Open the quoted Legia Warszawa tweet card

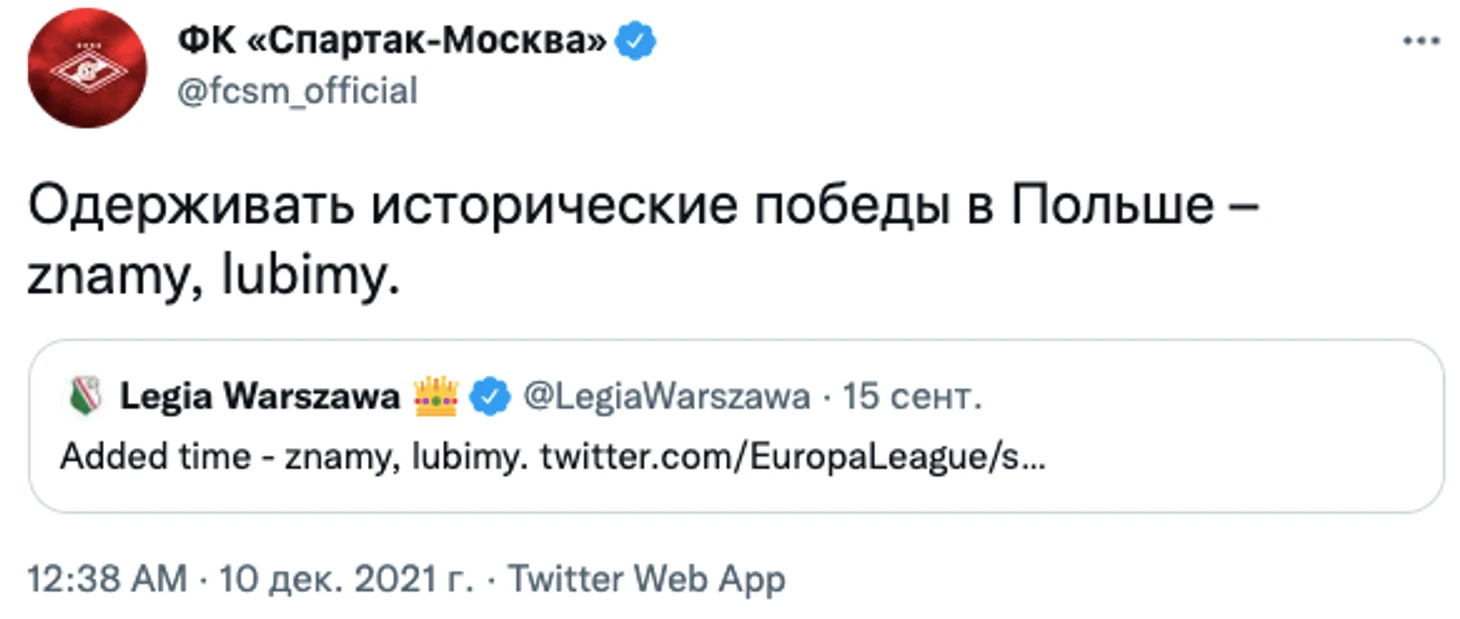click(x=736, y=426)
